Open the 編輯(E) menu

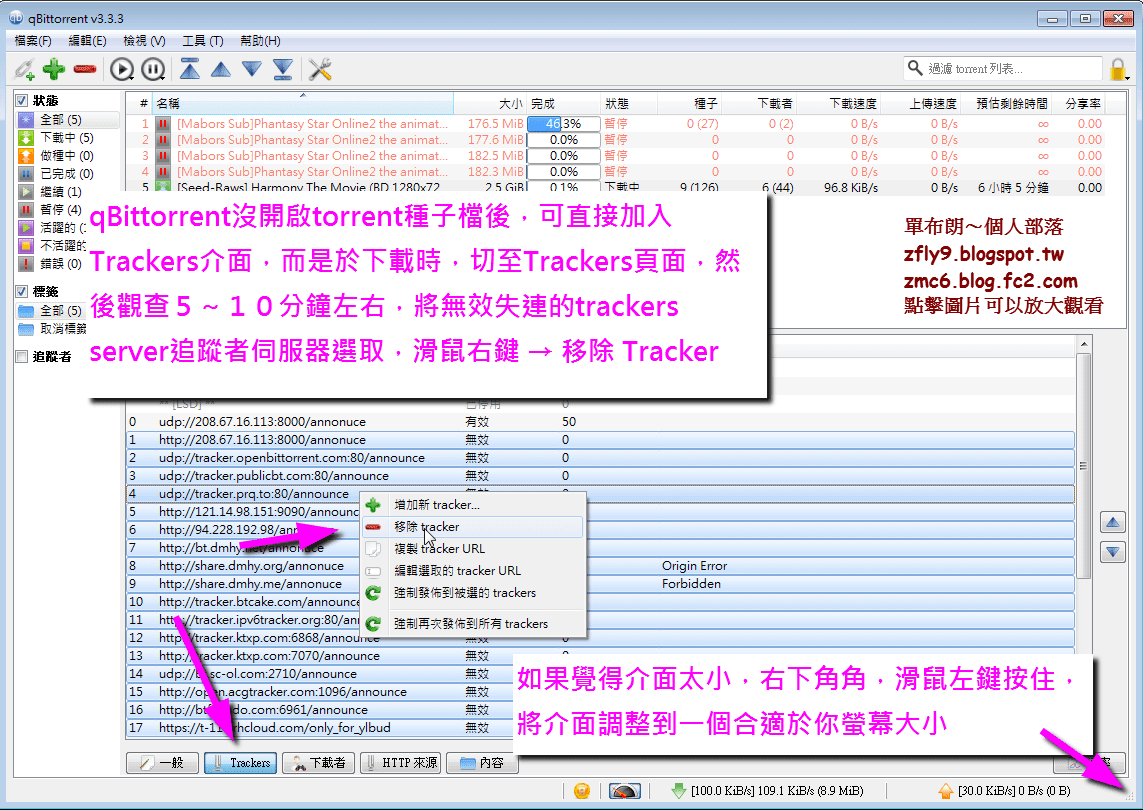(x=87, y=41)
